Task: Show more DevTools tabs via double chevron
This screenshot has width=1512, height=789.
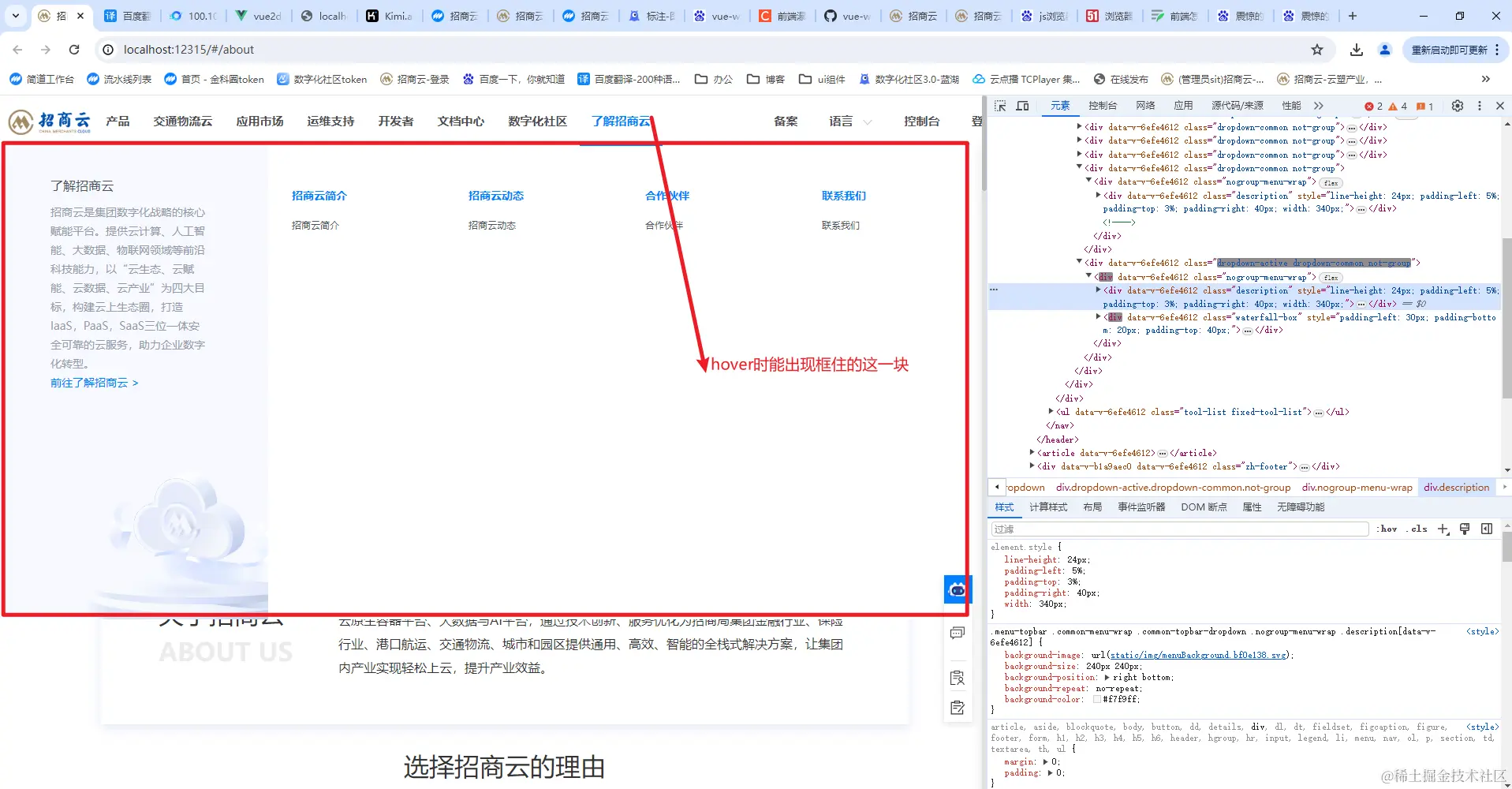Action: (x=1318, y=106)
